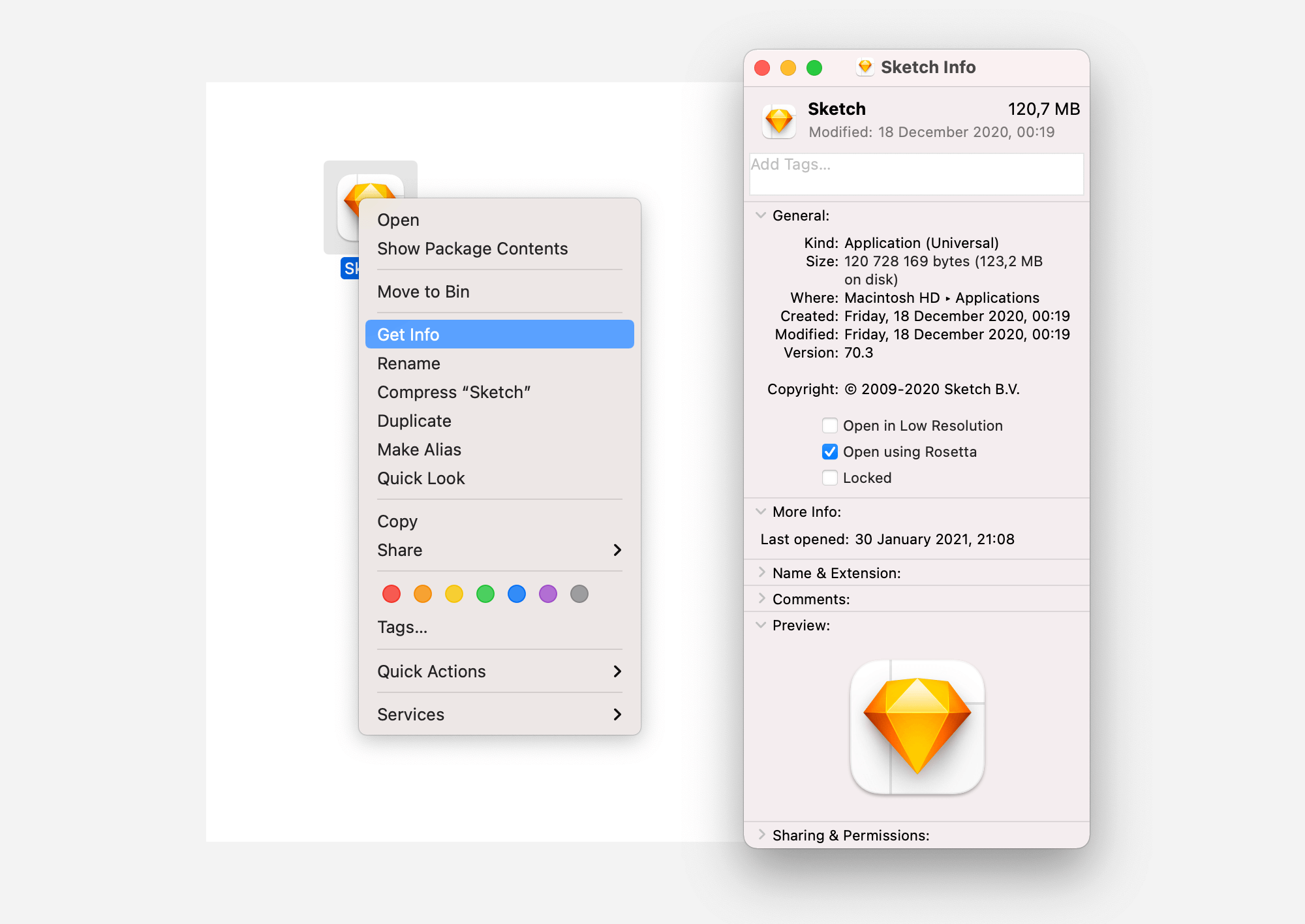This screenshot has height=924, width=1305.
Task: Expand the Comments section
Action: [761, 598]
